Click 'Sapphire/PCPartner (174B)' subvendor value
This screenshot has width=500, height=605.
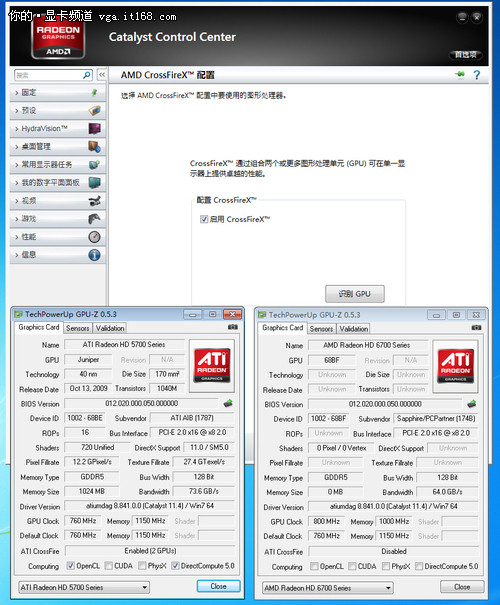[436, 419]
